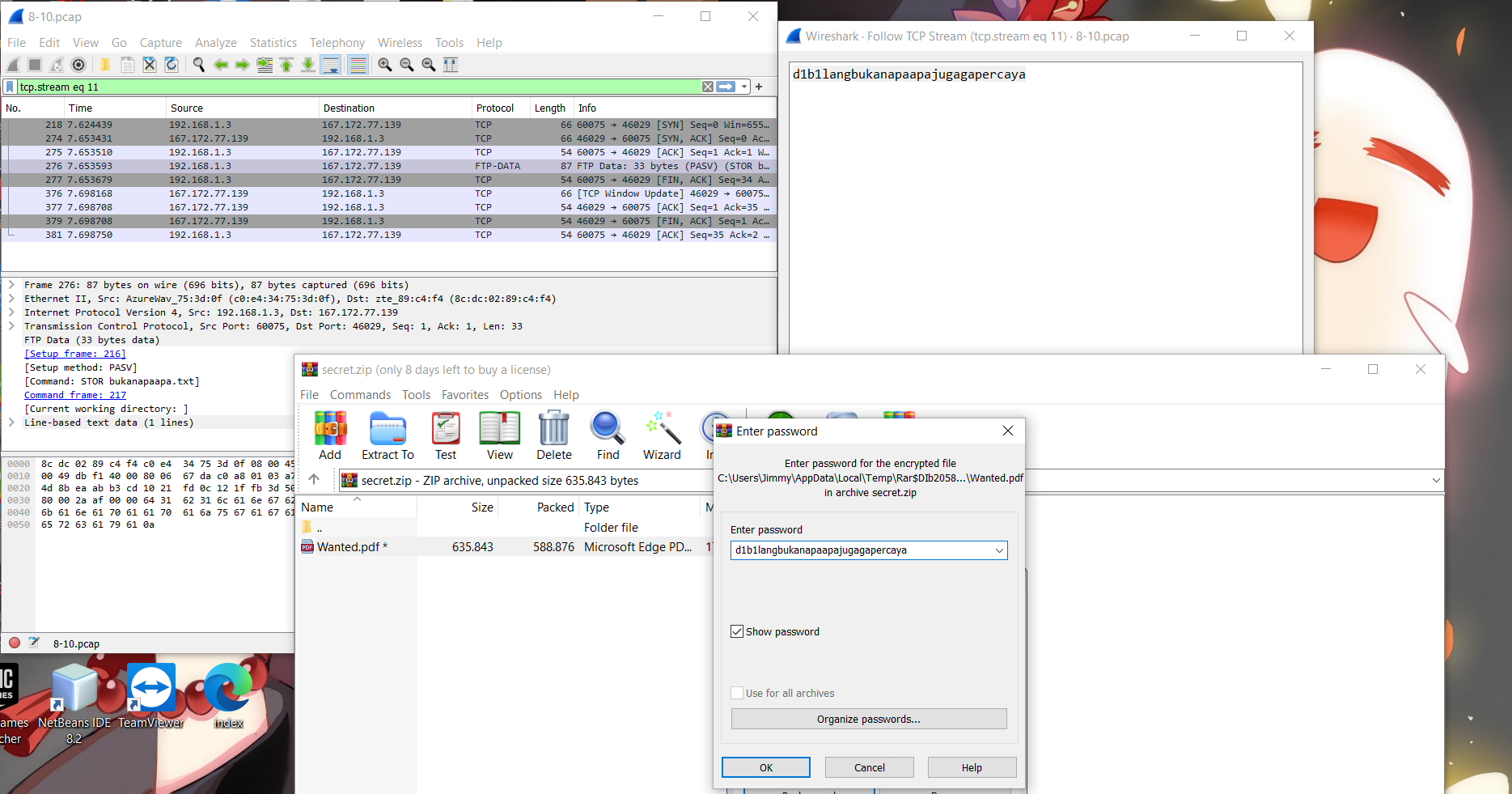Go forward in packet history arrow
Viewport: 1512px width, 794px height.
coord(242,65)
